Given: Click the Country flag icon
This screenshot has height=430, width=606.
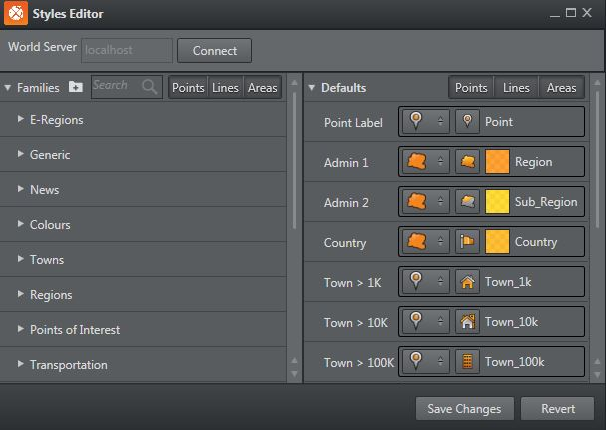Looking at the screenshot, I should point(466,242).
